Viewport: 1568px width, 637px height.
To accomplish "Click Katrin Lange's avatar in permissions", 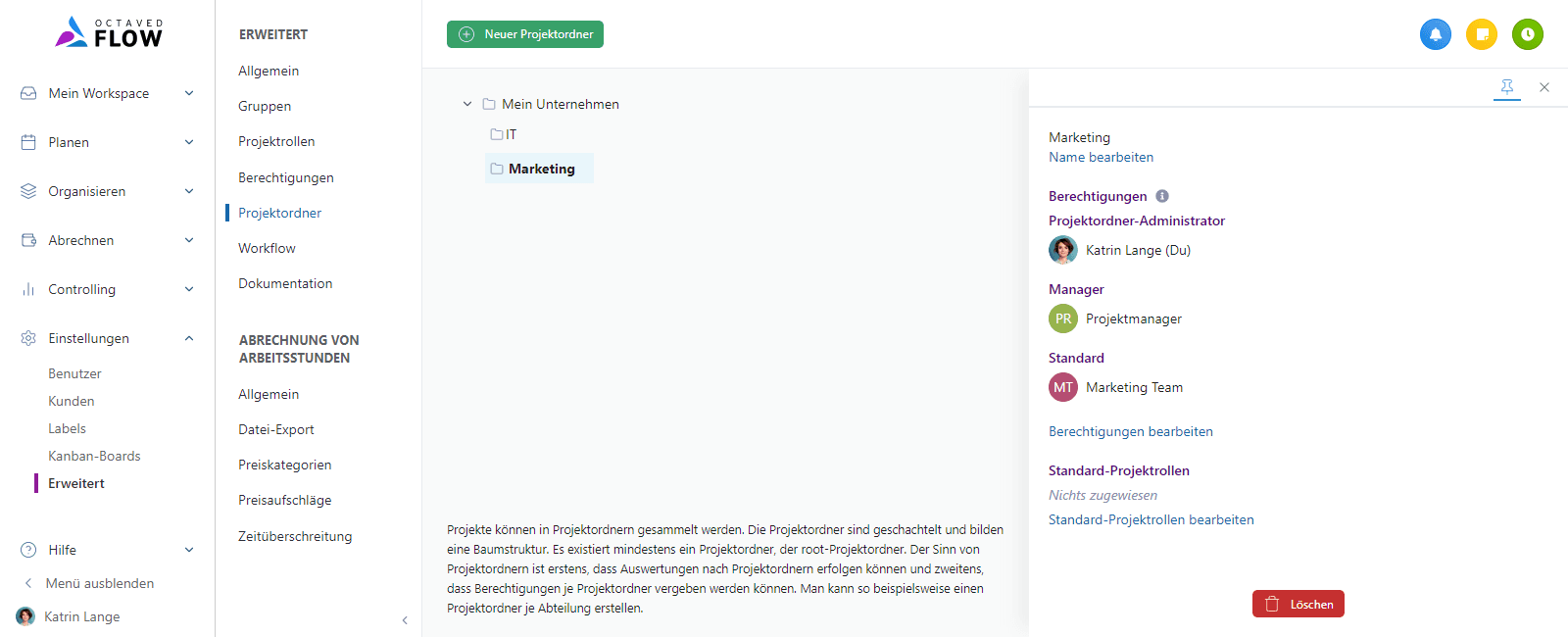I will (1062, 250).
